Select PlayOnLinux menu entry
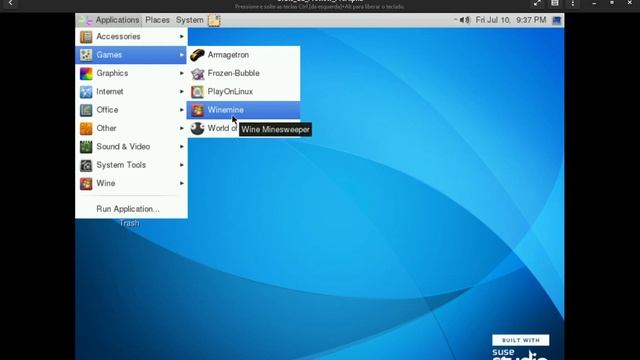 pyautogui.click(x=243, y=92)
